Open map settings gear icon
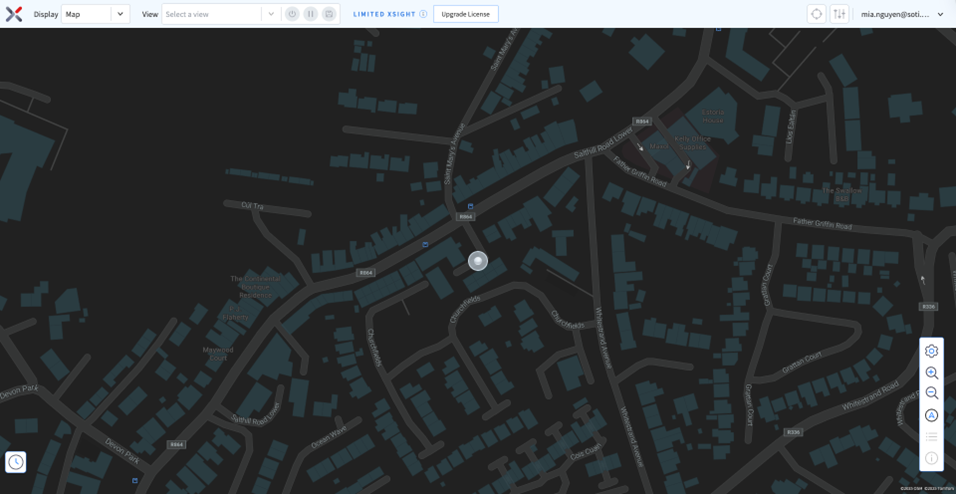Image resolution: width=956 pixels, height=494 pixels. 931,351
